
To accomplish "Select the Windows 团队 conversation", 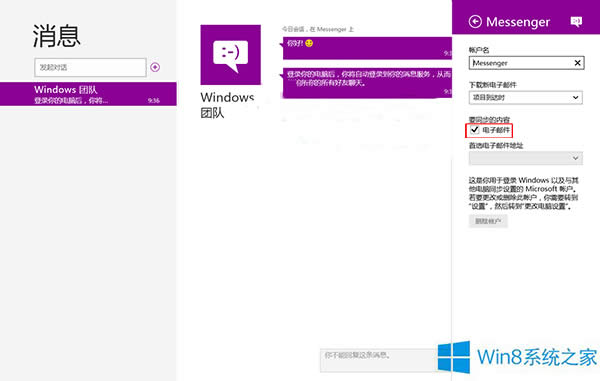I will click(x=88, y=94).
